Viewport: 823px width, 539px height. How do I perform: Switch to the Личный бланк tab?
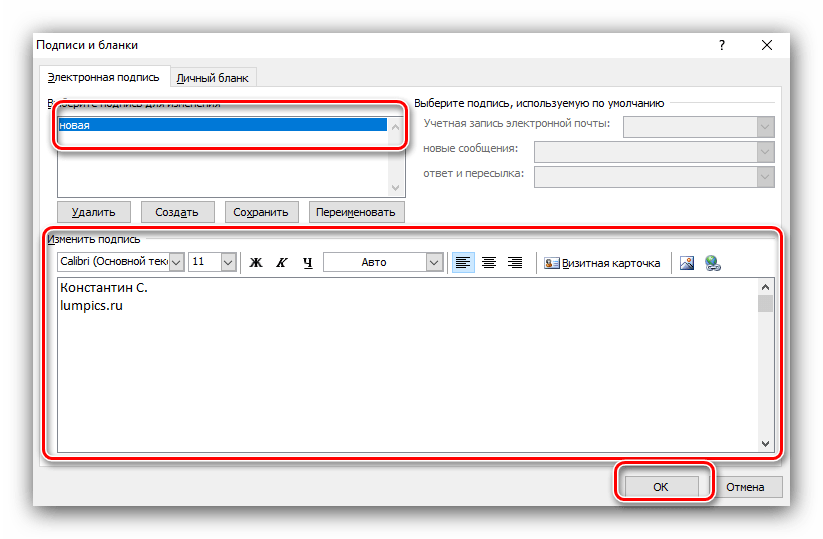[x=213, y=77]
